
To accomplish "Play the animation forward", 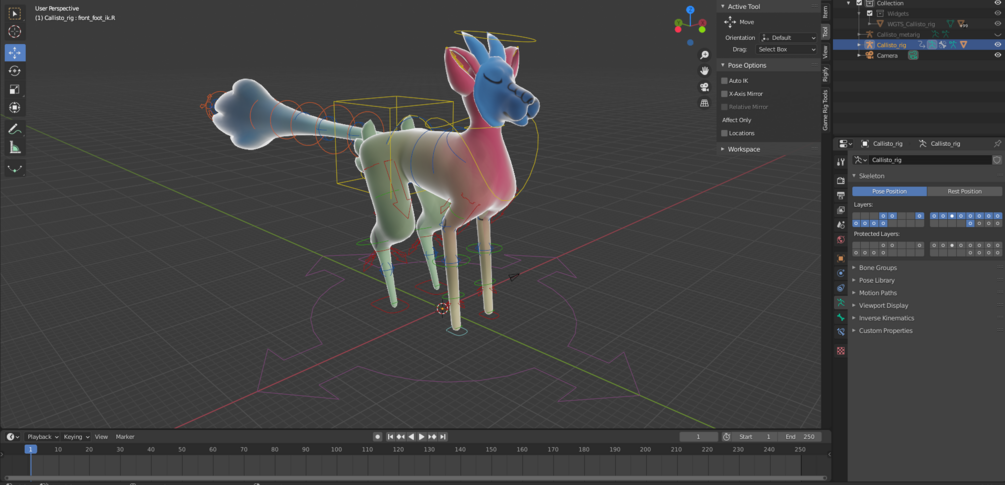I will pyautogui.click(x=422, y=437).
